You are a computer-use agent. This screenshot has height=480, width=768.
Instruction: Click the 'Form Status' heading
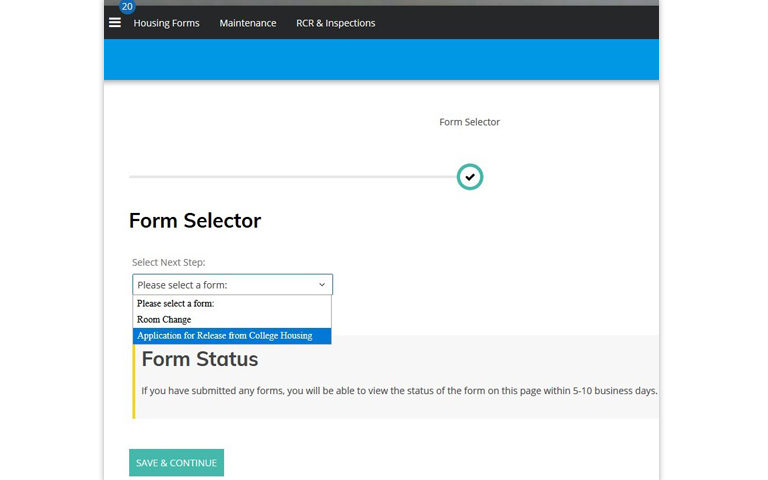pos(200,359)
